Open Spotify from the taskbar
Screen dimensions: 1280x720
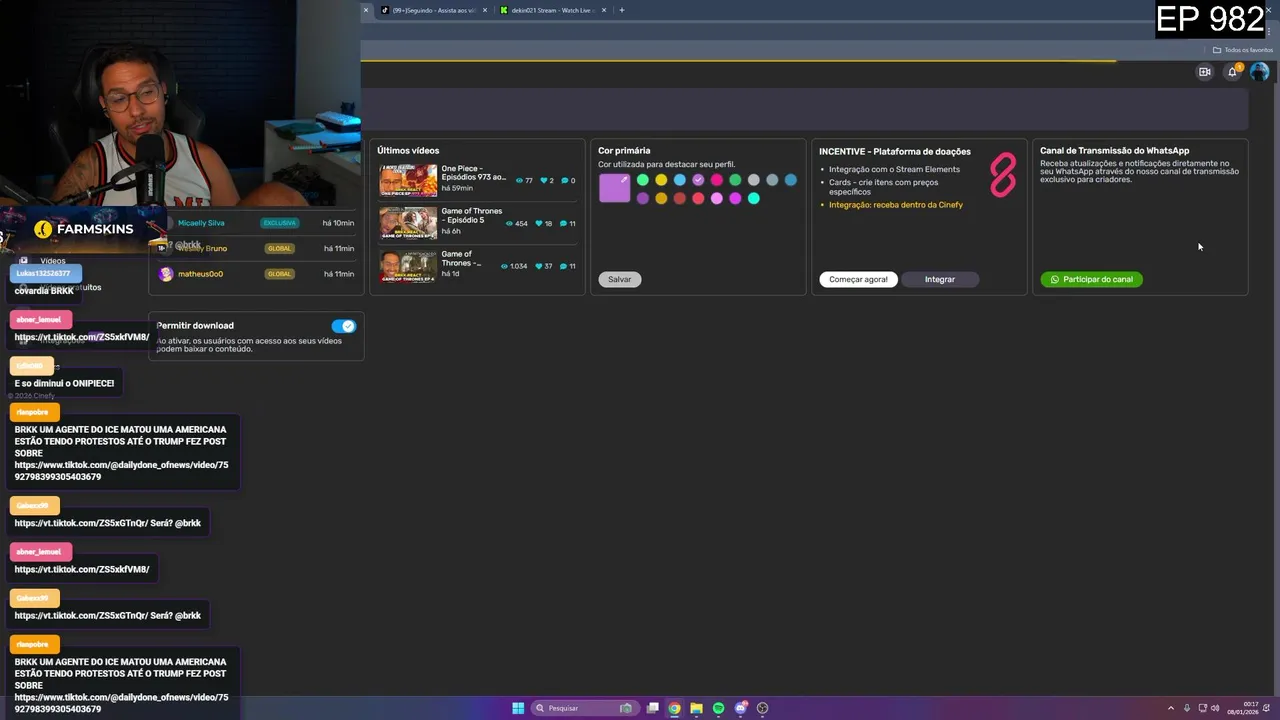(x=719, y=708)
